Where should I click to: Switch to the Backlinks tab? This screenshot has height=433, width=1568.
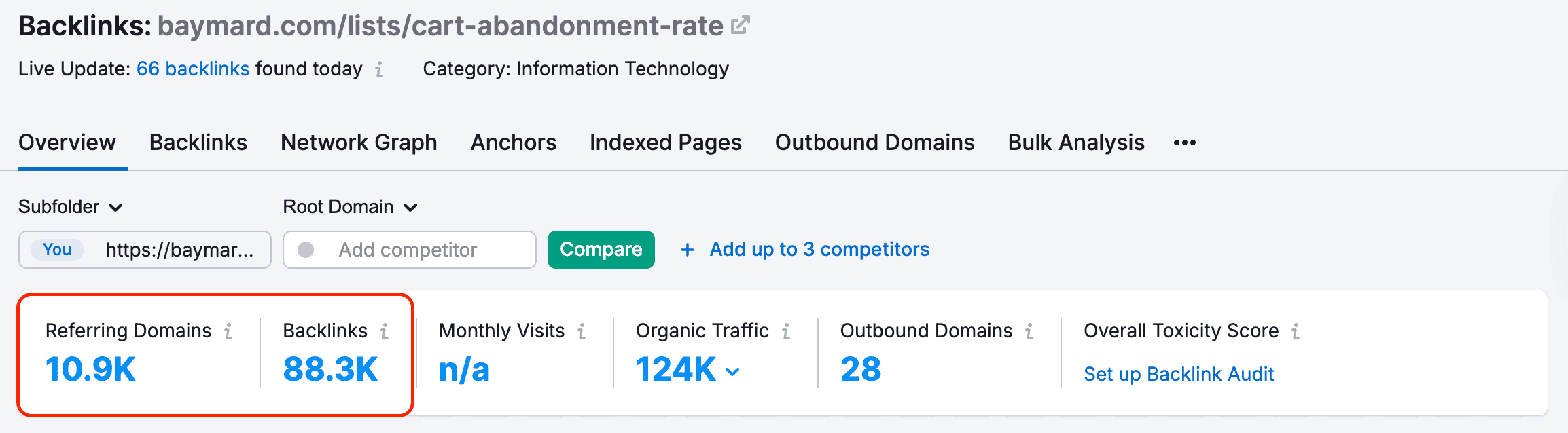pos(198,143)
